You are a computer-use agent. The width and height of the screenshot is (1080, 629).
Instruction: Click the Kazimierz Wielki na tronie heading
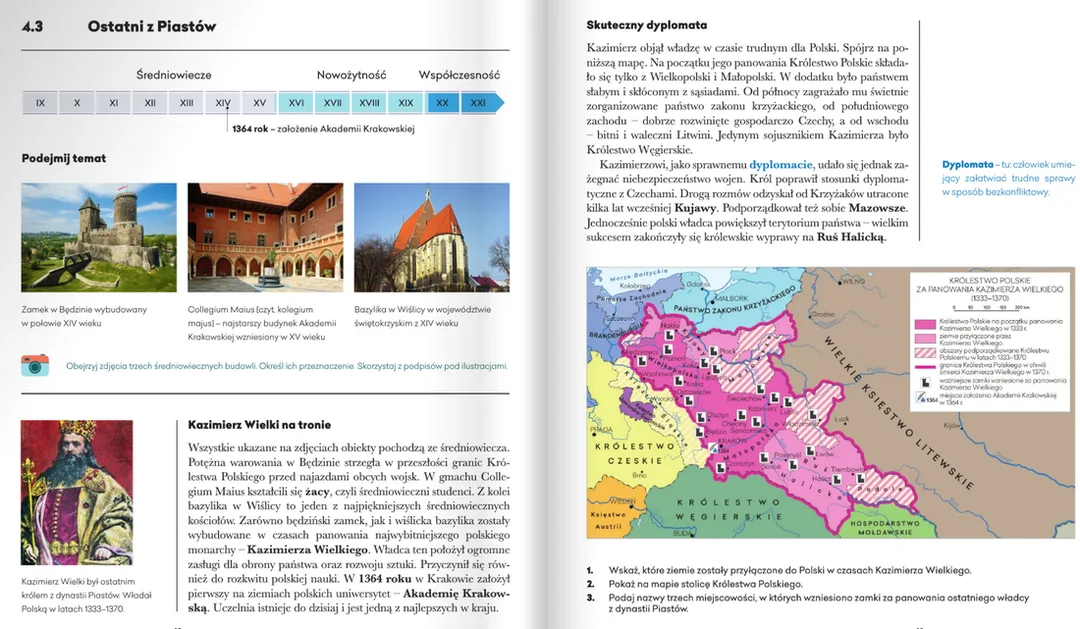260,425
